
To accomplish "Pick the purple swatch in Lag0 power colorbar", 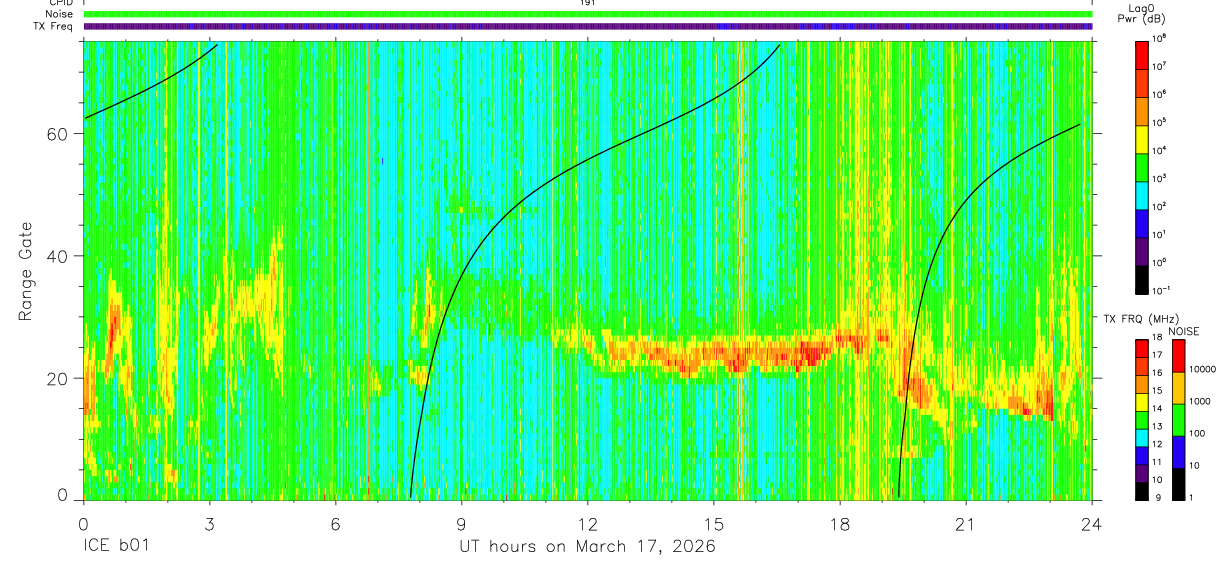I will (1142, 251).
